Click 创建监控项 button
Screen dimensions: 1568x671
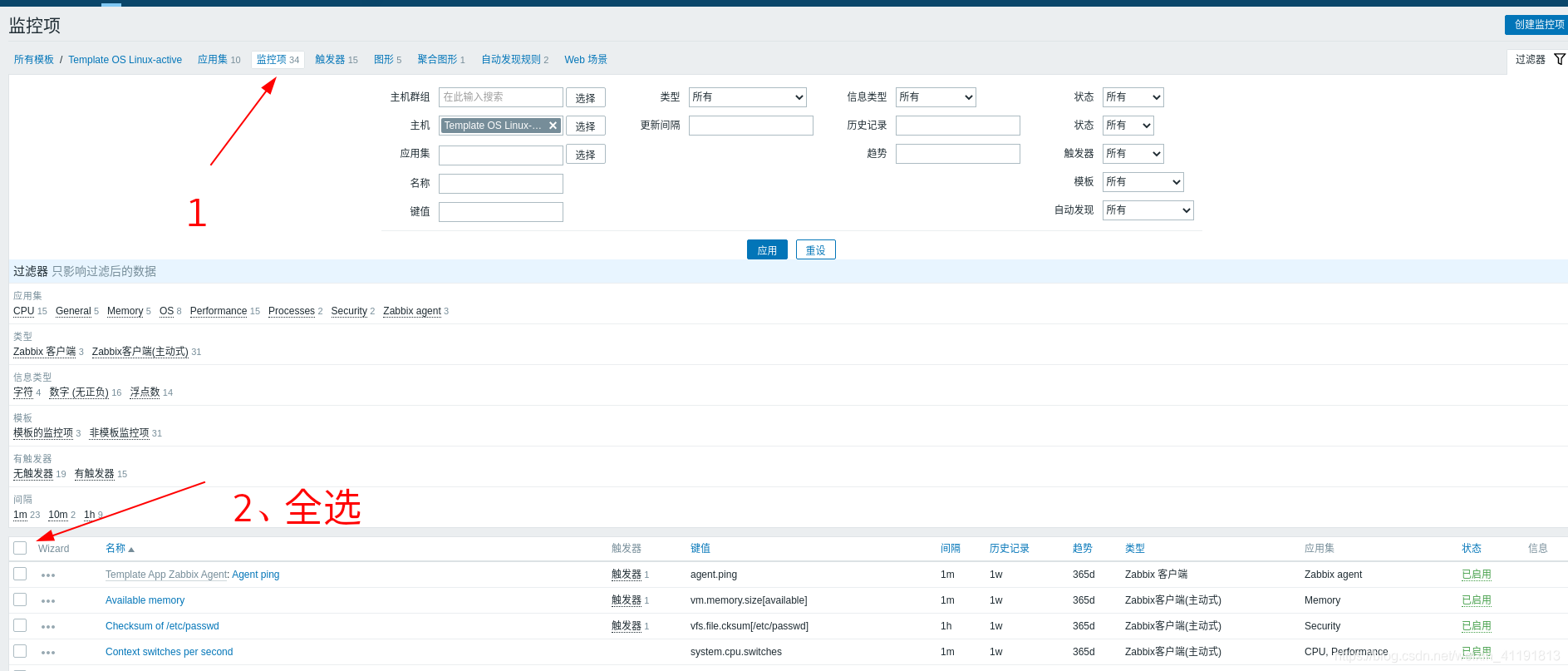pyautogui.click(x=1536, y=25)
